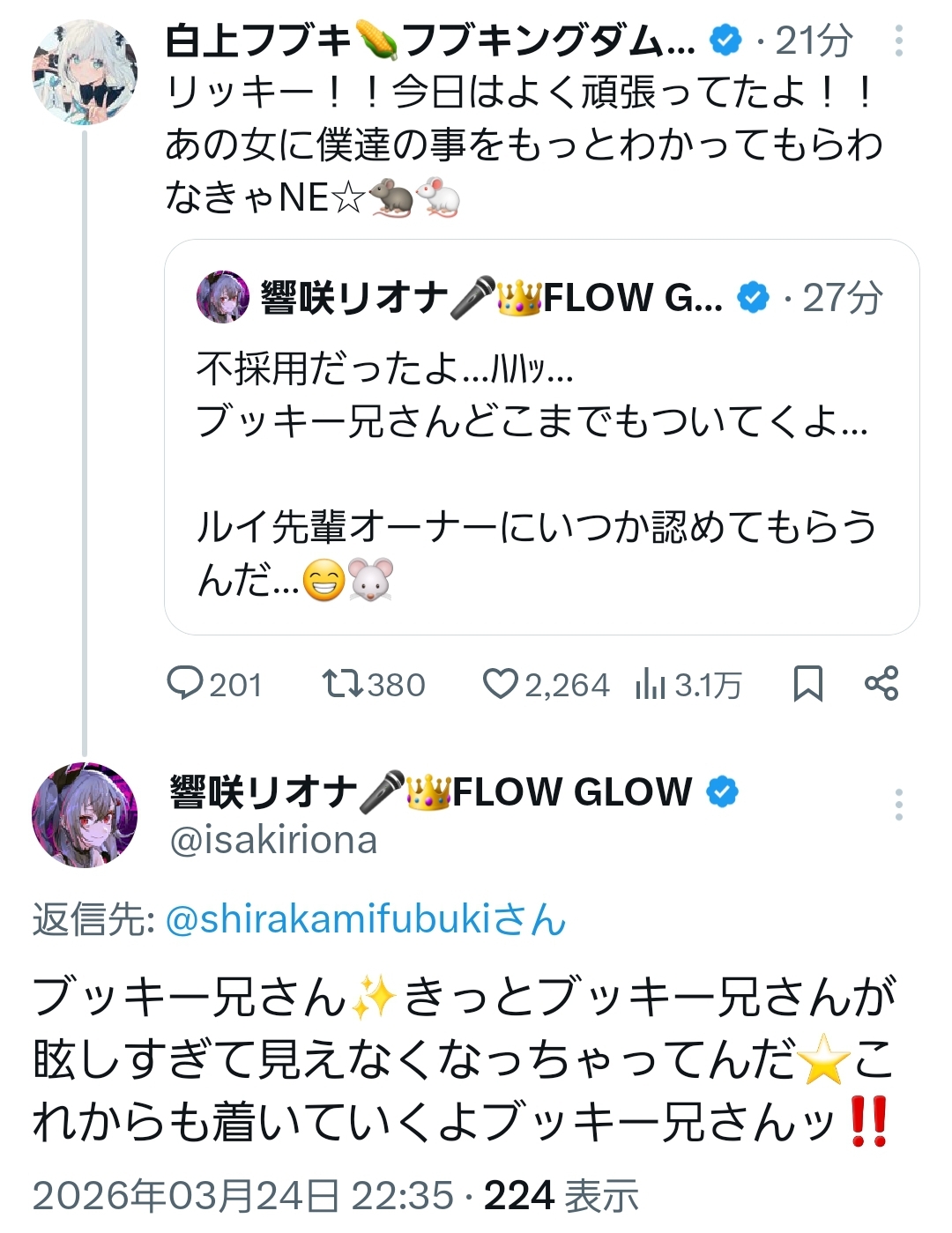The image size is (952, 1233).
Task: Click 響咲リオナ FLOW GLOW display name
Action: point(430,791)
